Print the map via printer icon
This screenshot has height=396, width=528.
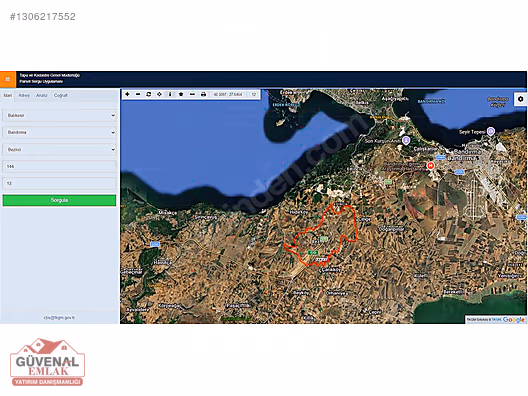tap(203, 94)
